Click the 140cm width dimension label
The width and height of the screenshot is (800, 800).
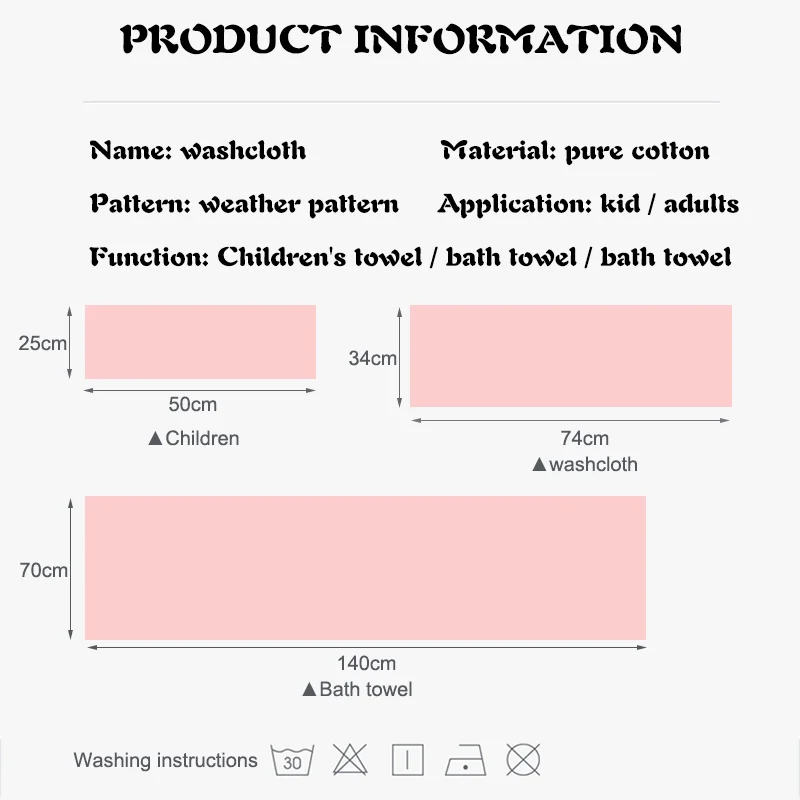(x=366, y=663)
